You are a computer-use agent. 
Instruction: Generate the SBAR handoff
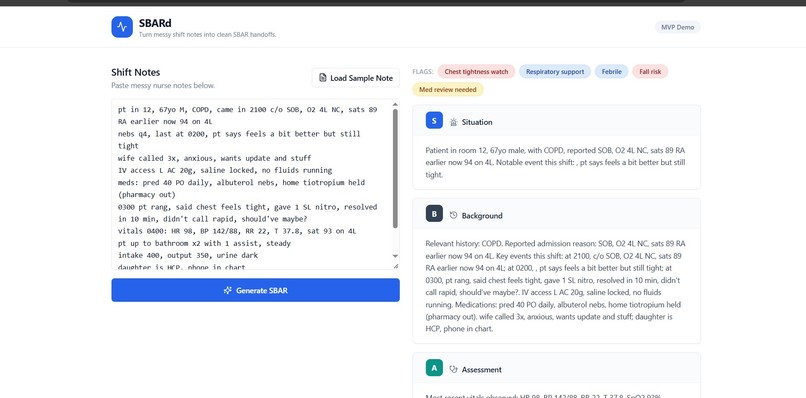255,290
